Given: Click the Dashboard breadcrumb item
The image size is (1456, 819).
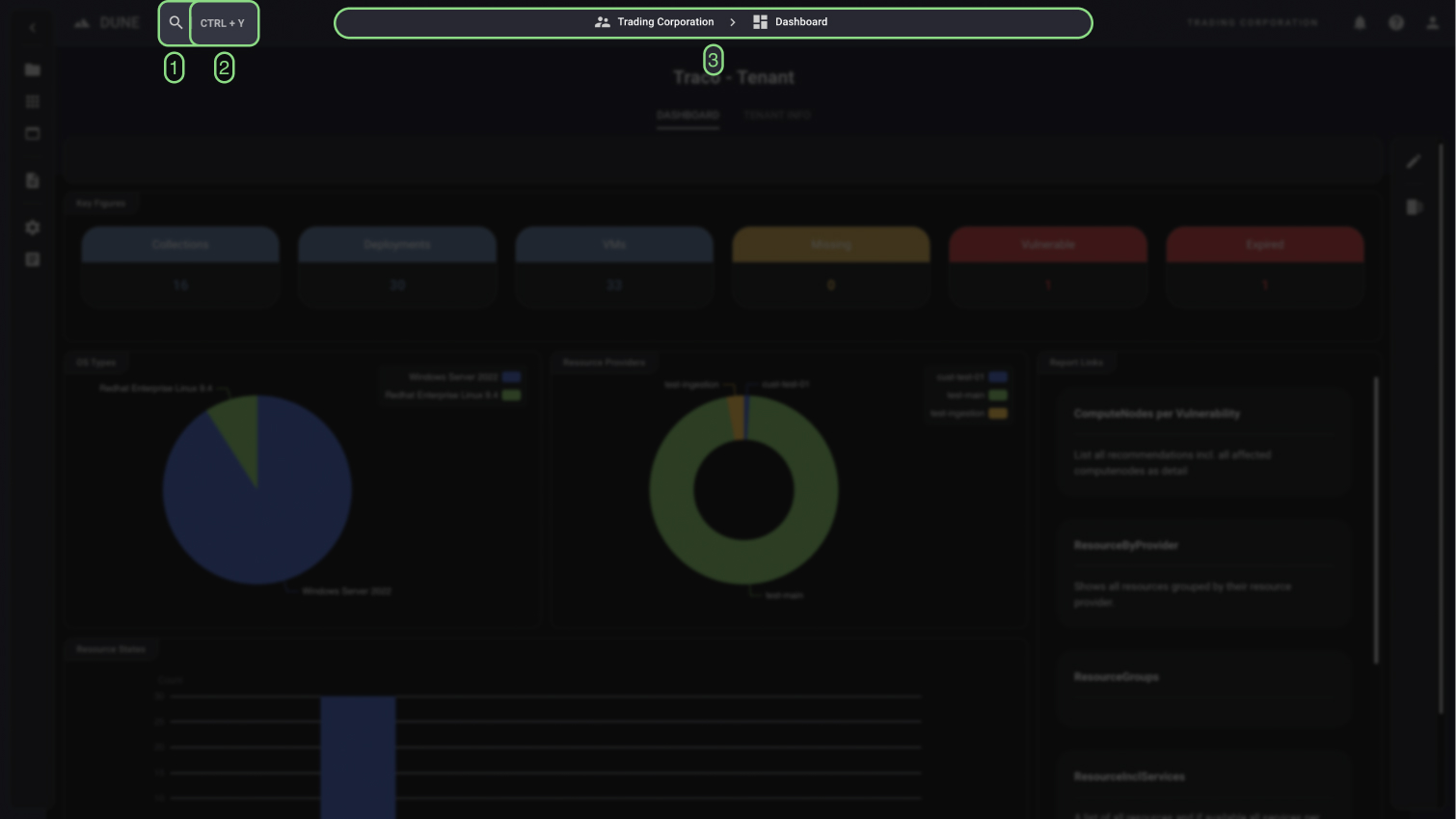Looking at the screenshot, I should pyautogui.click(x=790, y=22).
